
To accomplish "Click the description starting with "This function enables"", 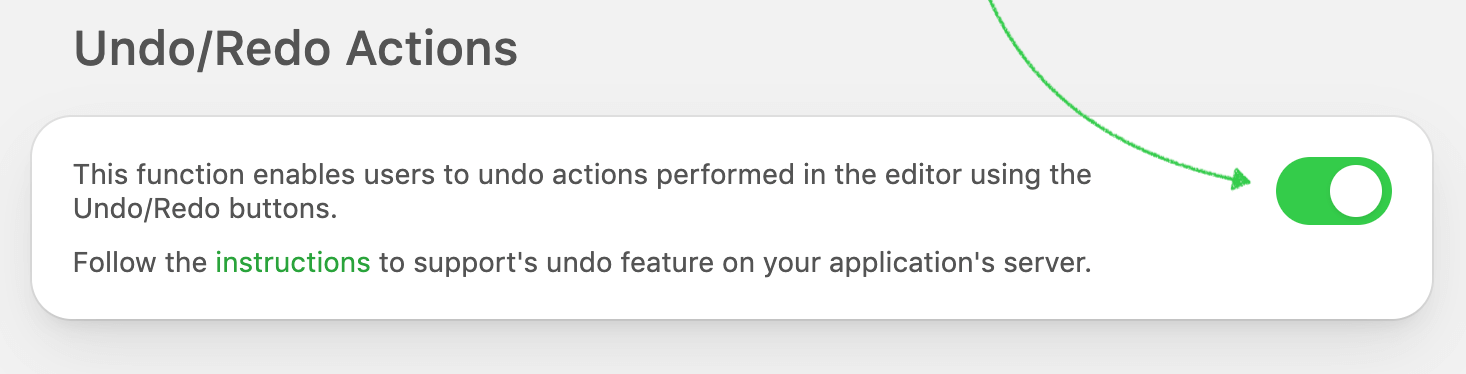I will (582, 192).
